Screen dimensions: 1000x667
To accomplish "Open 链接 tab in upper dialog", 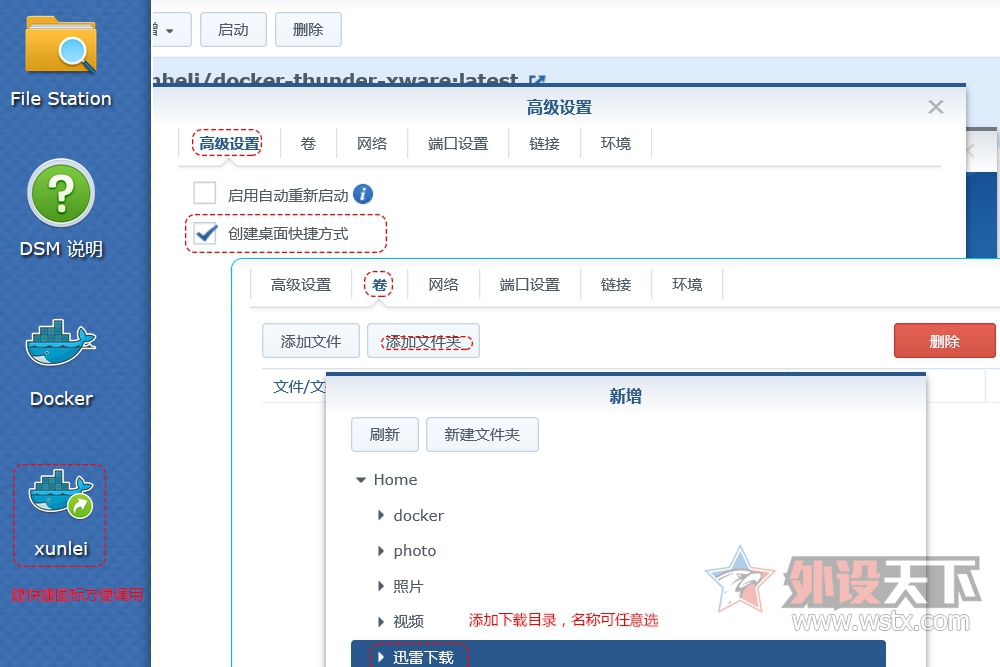I will (545, 143).
